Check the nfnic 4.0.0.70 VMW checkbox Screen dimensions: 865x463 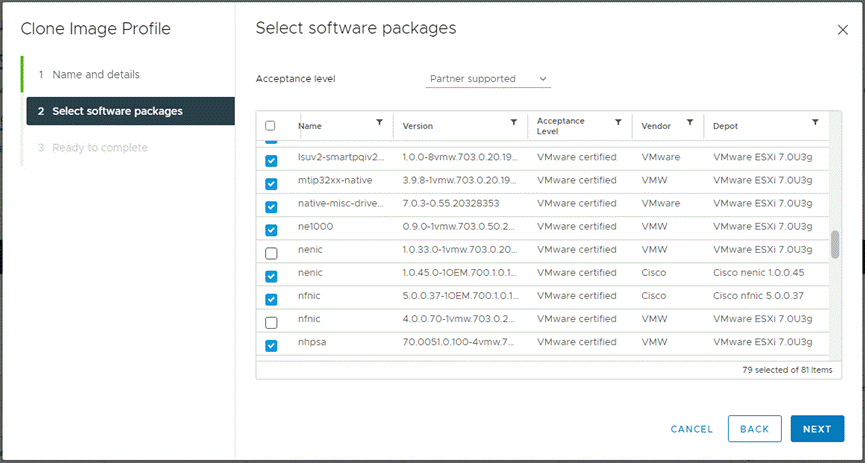(x=271, y=322)
